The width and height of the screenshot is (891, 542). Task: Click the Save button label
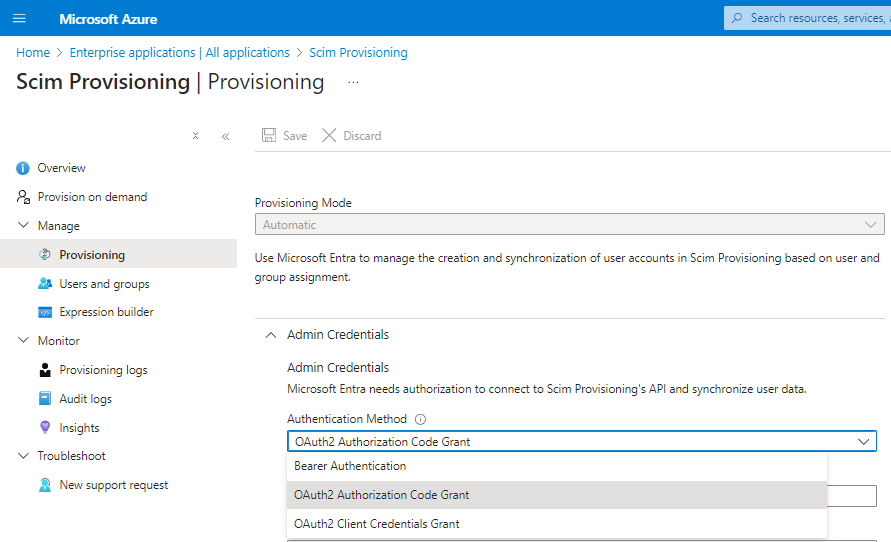tap(295, 136)
